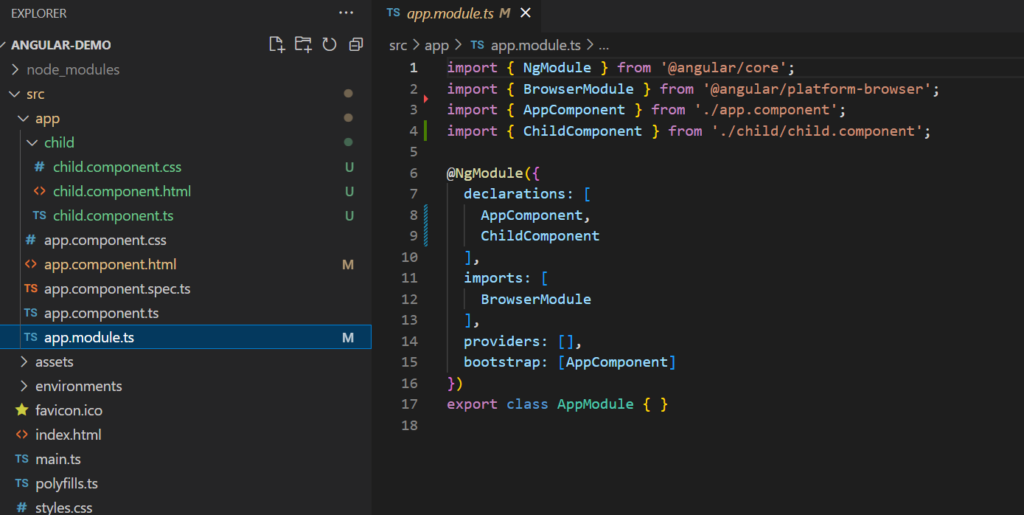The width and height of the screenshot is (1024, 515).
Task: Click the New File icon in Explorer
Action: 277,44
